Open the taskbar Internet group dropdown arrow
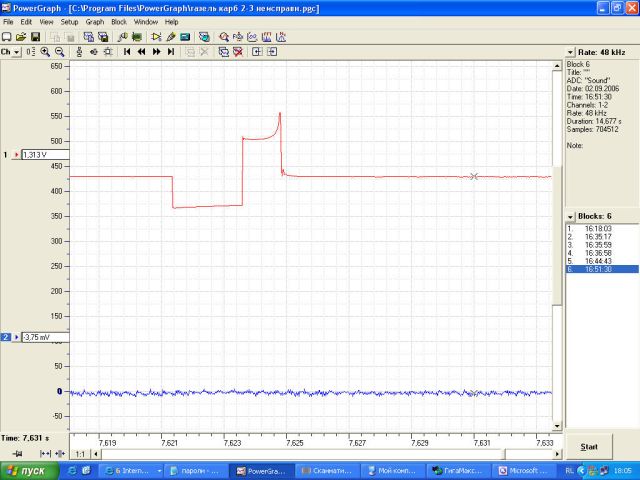This screenshot has width=640, height=480. point(159,471)
